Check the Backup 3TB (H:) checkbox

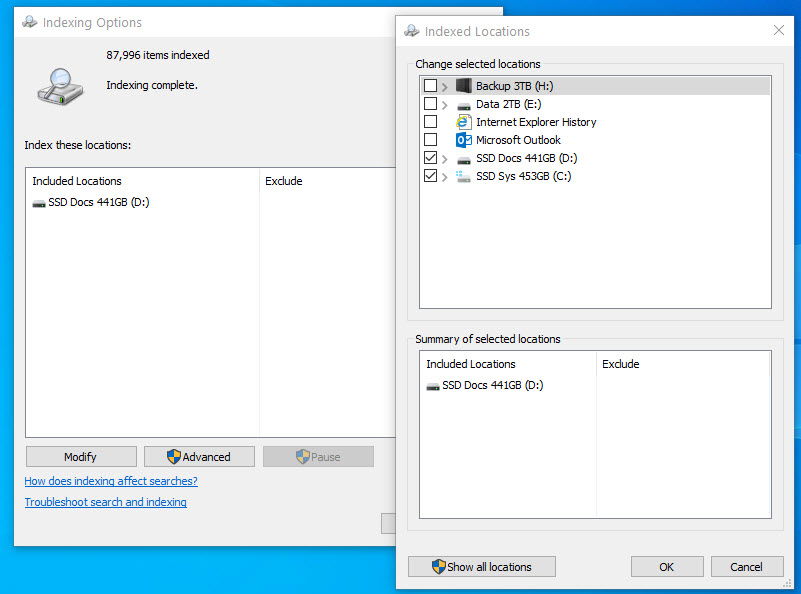(430, 85)
